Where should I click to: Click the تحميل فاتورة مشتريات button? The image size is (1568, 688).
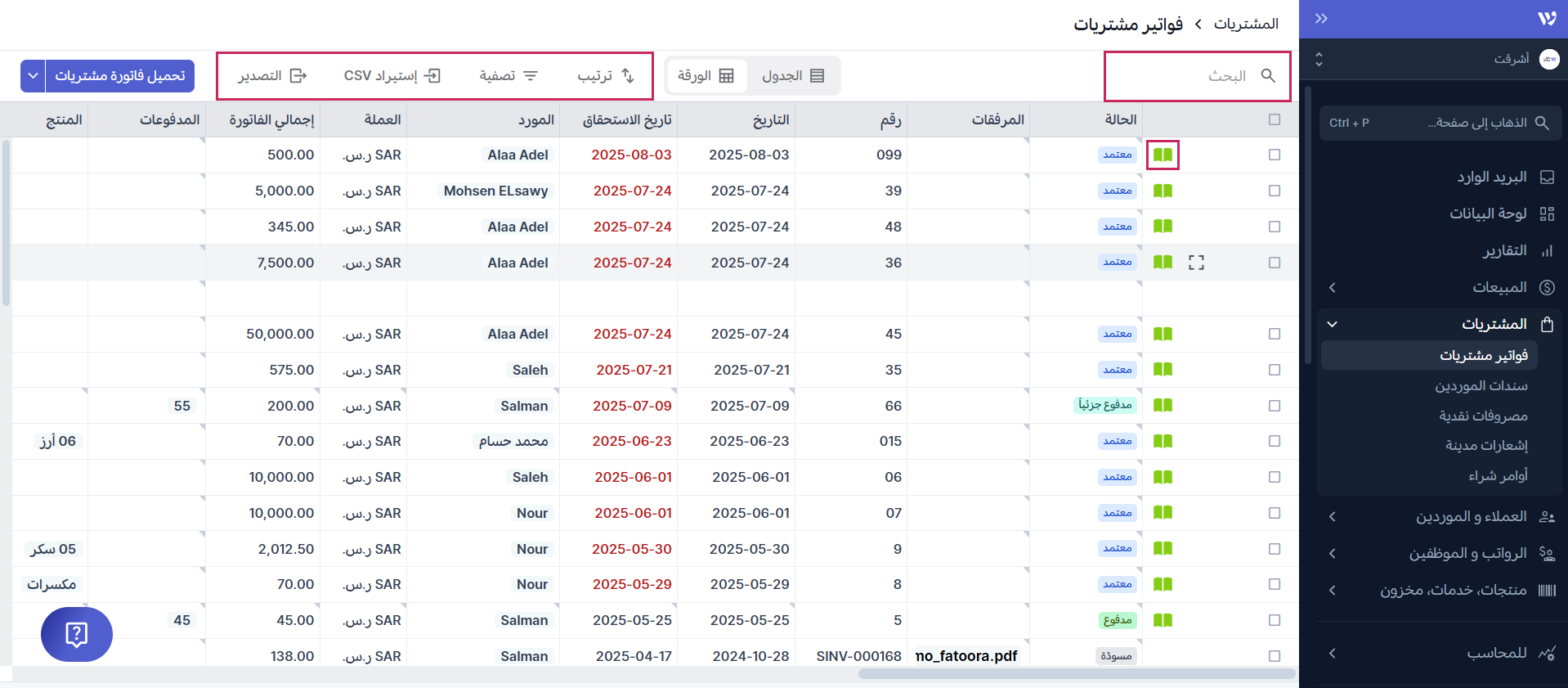[x=120, y=76]
